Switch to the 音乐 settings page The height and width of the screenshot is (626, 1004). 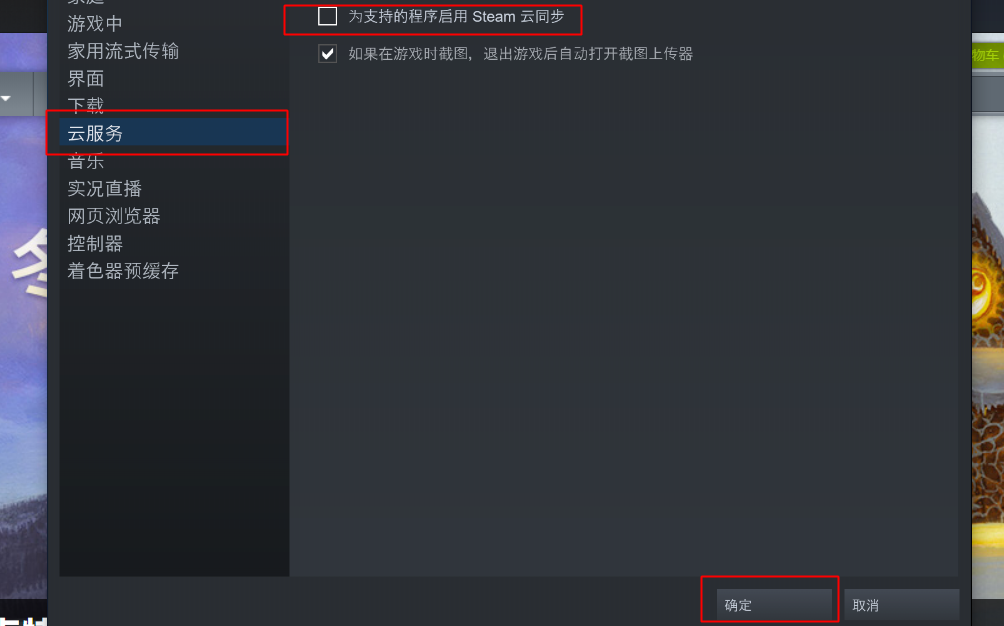click(x=86, y=161)
